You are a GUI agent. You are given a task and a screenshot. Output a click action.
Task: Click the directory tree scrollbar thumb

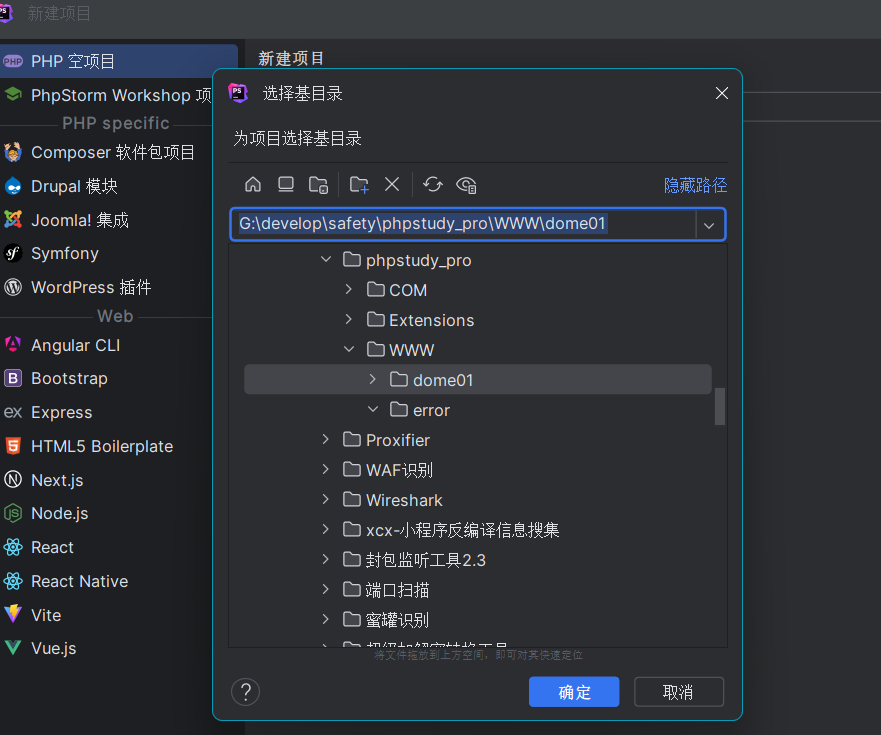pos(719,406)
